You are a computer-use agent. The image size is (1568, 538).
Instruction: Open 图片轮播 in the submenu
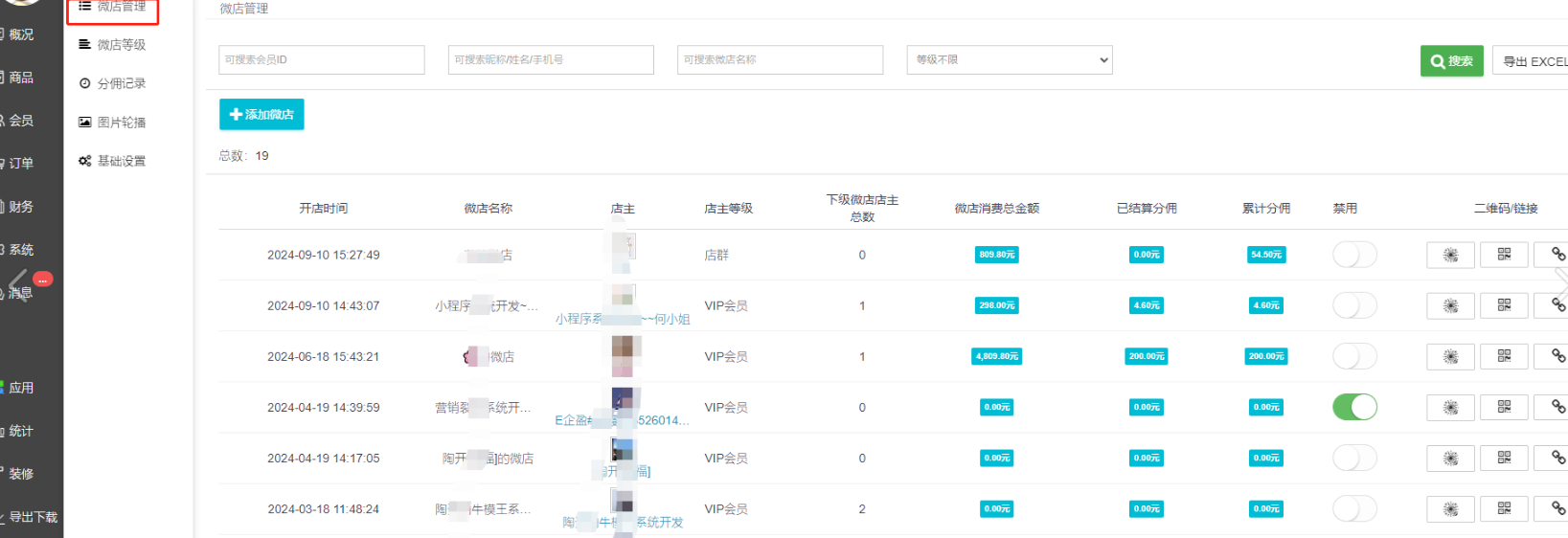[x=121, y=123]
